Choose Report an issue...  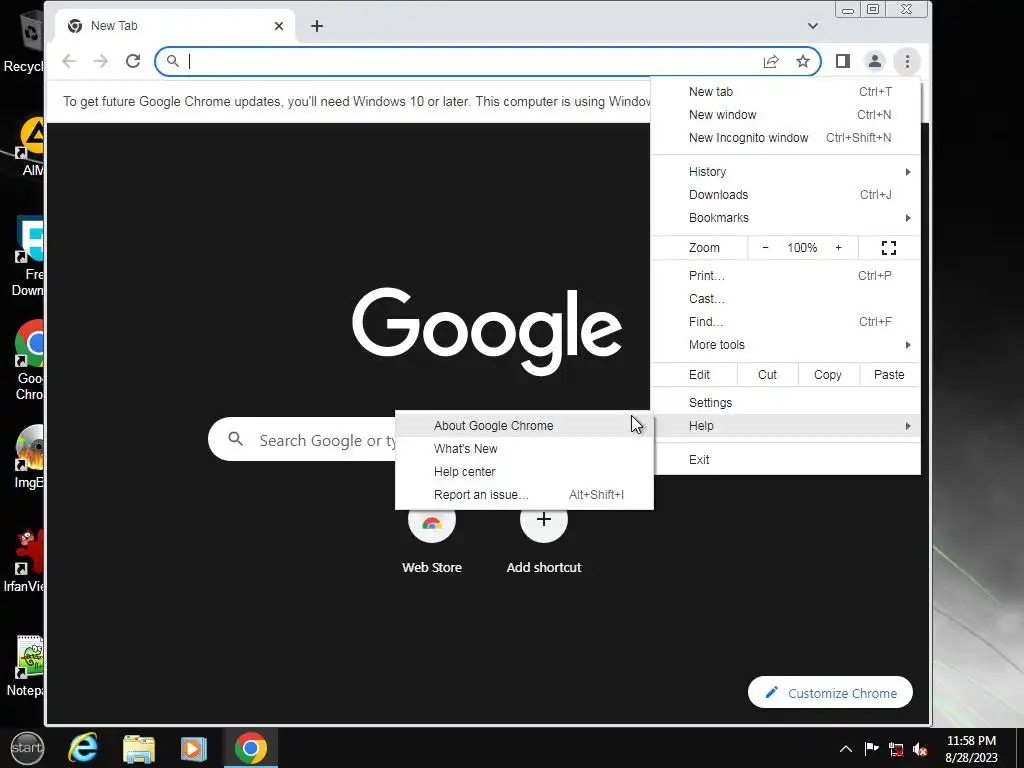[x=524, y=494]
